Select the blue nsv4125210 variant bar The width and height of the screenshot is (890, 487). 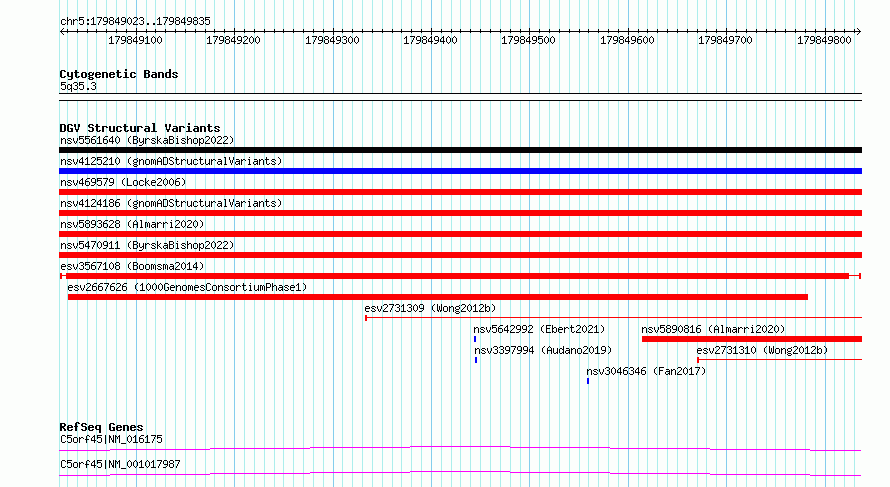click(x=460, y=171)
